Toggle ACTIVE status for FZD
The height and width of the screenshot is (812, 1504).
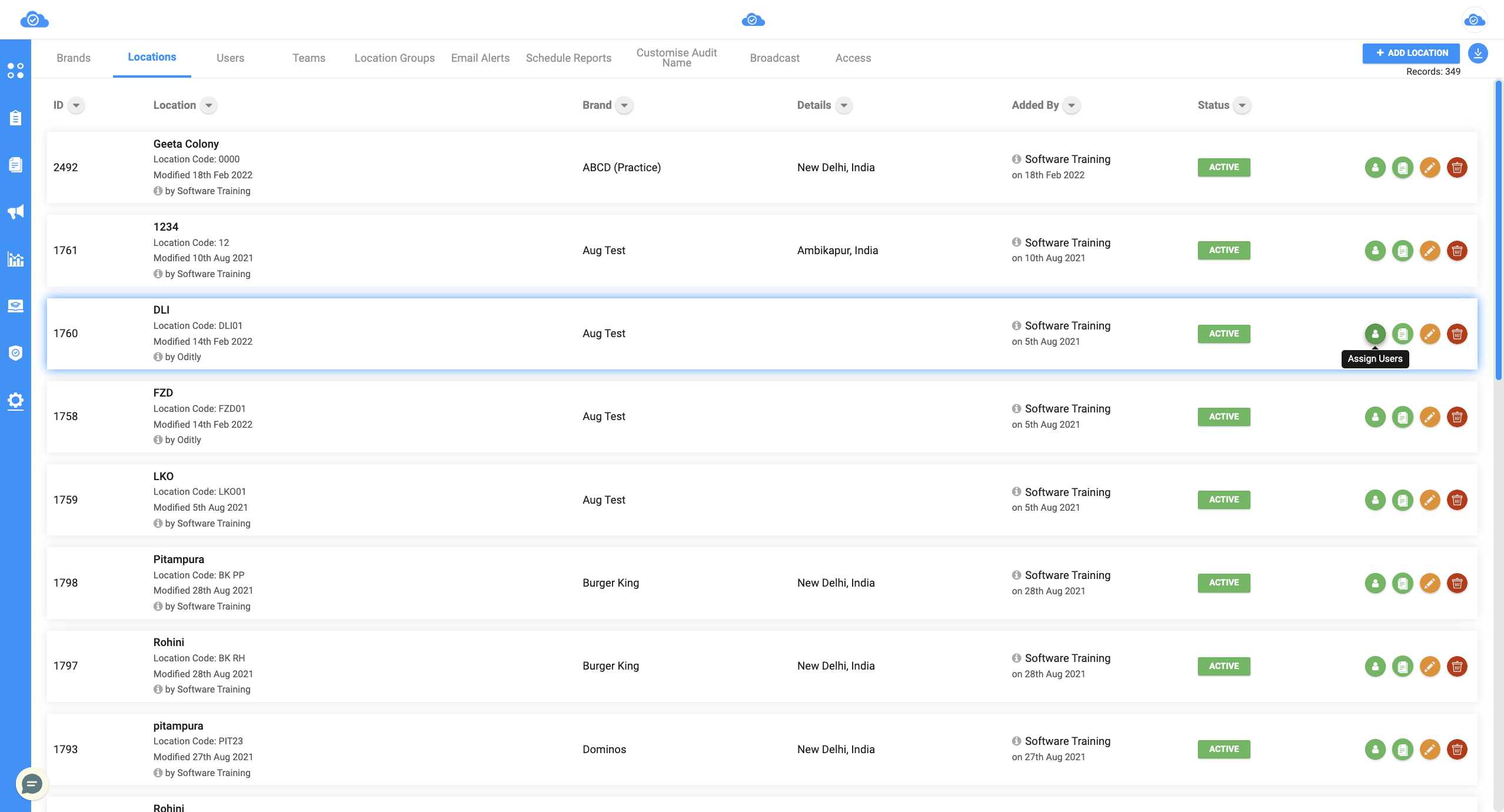coord(1224,417)
